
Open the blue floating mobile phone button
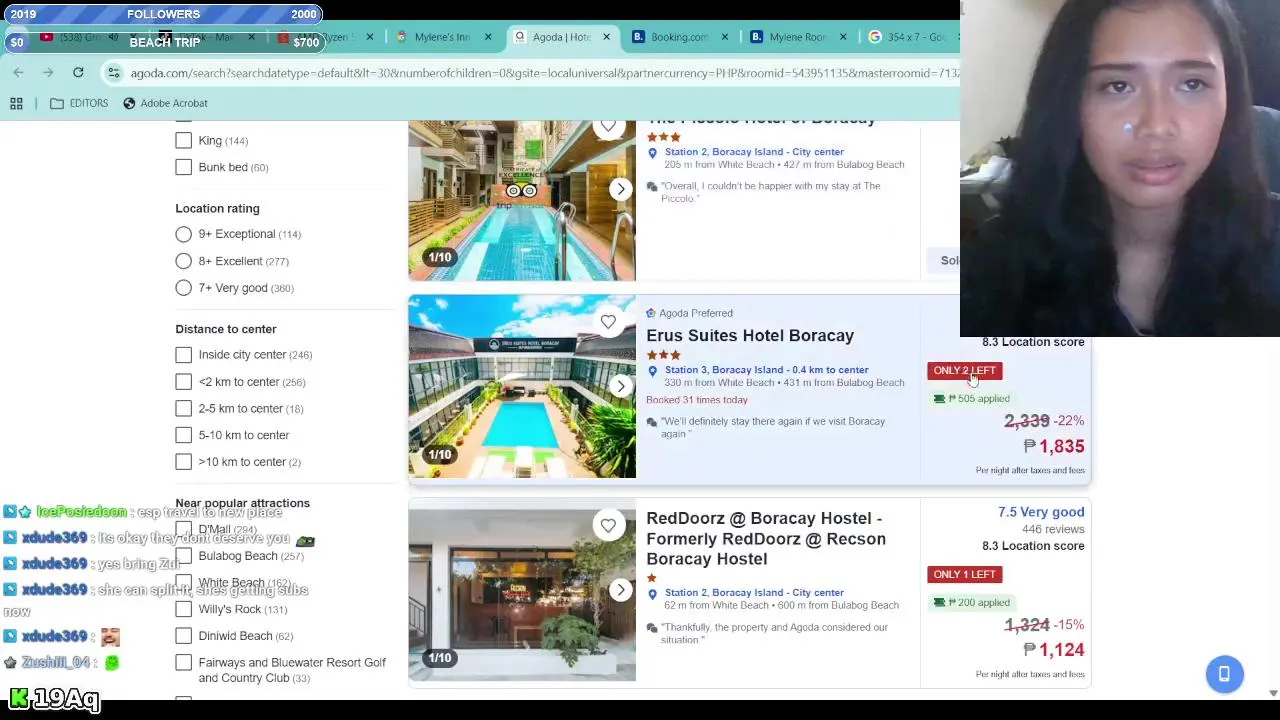point(1224,674)
